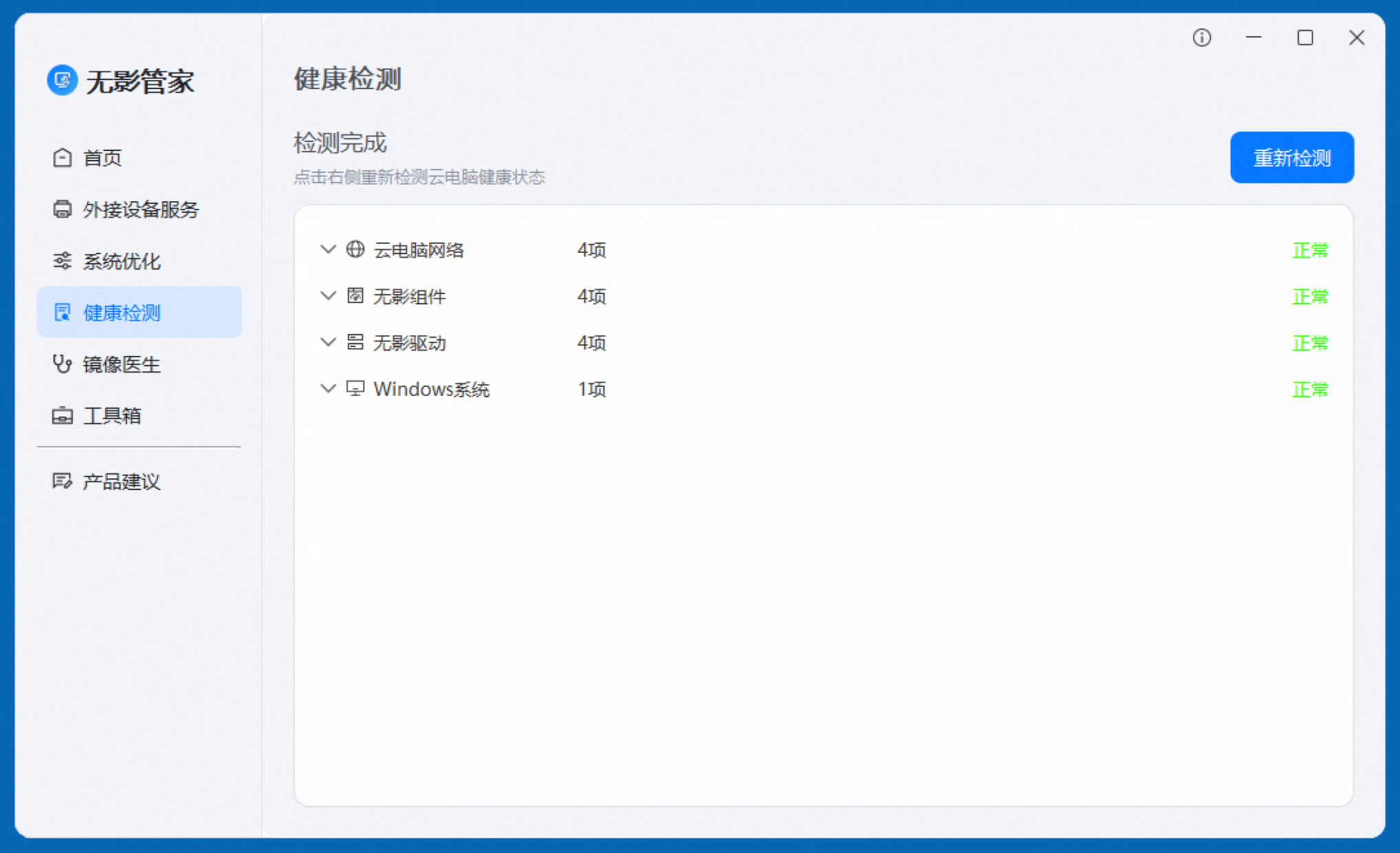Screen dimensions: 1400x853
Task: Select the 镜像医生 stethoscope icon
Action: (x=62, y=365)
